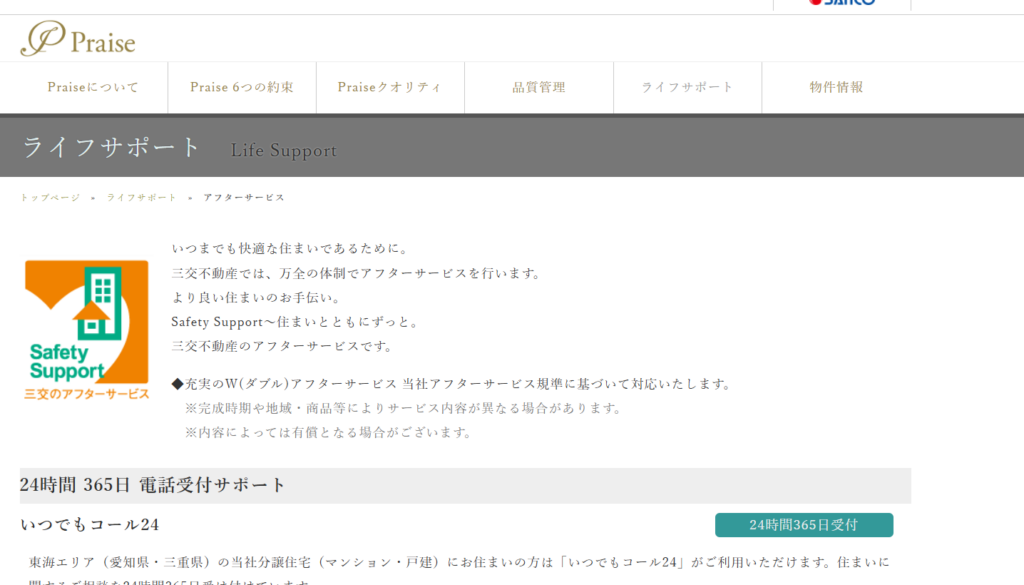Click the 24時間 365日 電話受付サポート section header
This screenshot has height=585, width=1024.
pos(153,485)
